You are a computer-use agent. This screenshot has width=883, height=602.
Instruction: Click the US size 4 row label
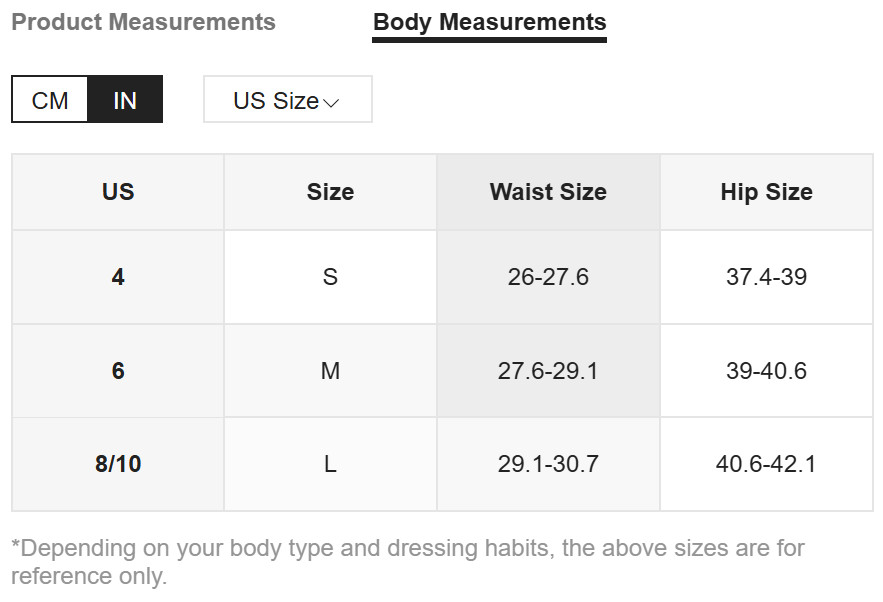tap(118, 277)
